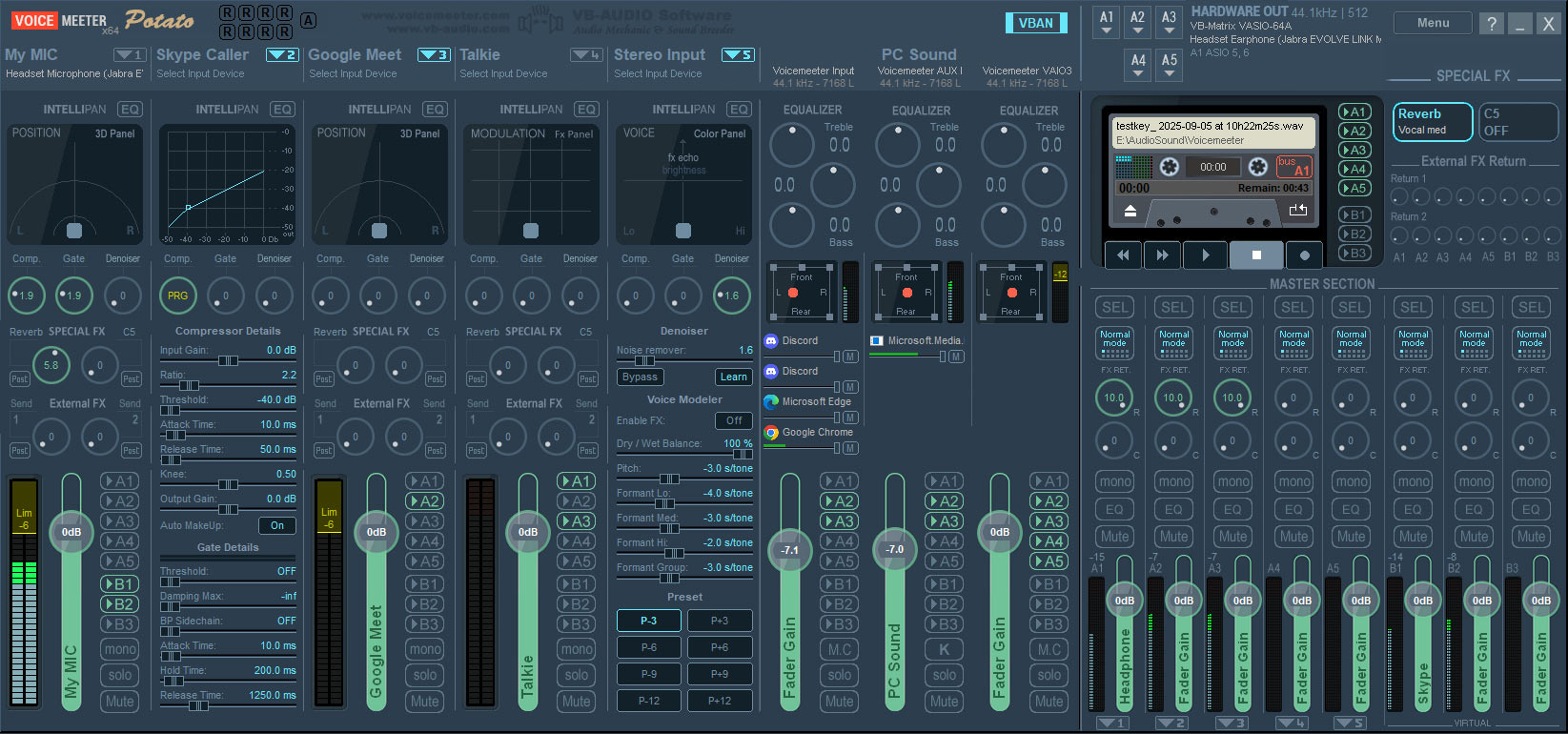Toggle Enable FX in Voice Modeler
This screenshot has width=1568, height=734.
coord(734,420)
